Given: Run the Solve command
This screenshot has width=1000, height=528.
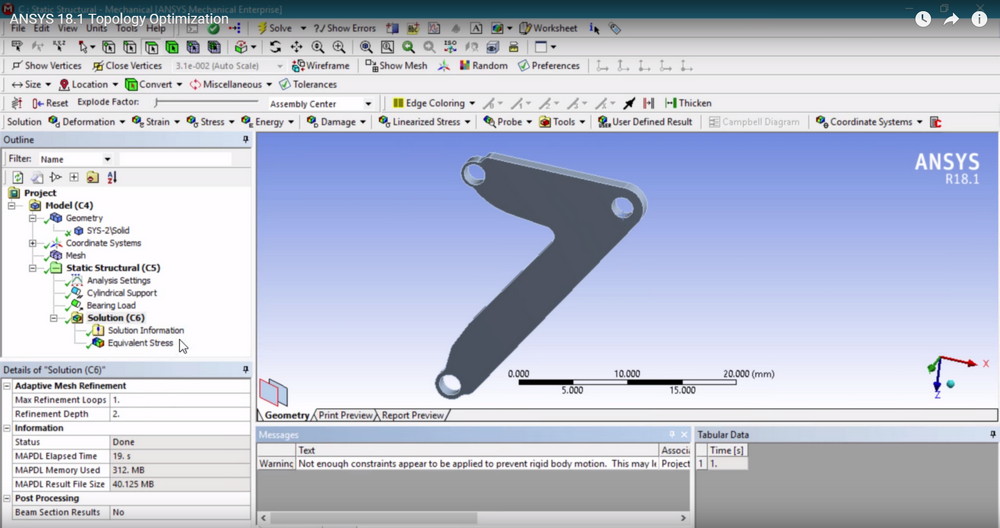Looking at the screenshot, I should pyautogui.click(x=274, y=28).
